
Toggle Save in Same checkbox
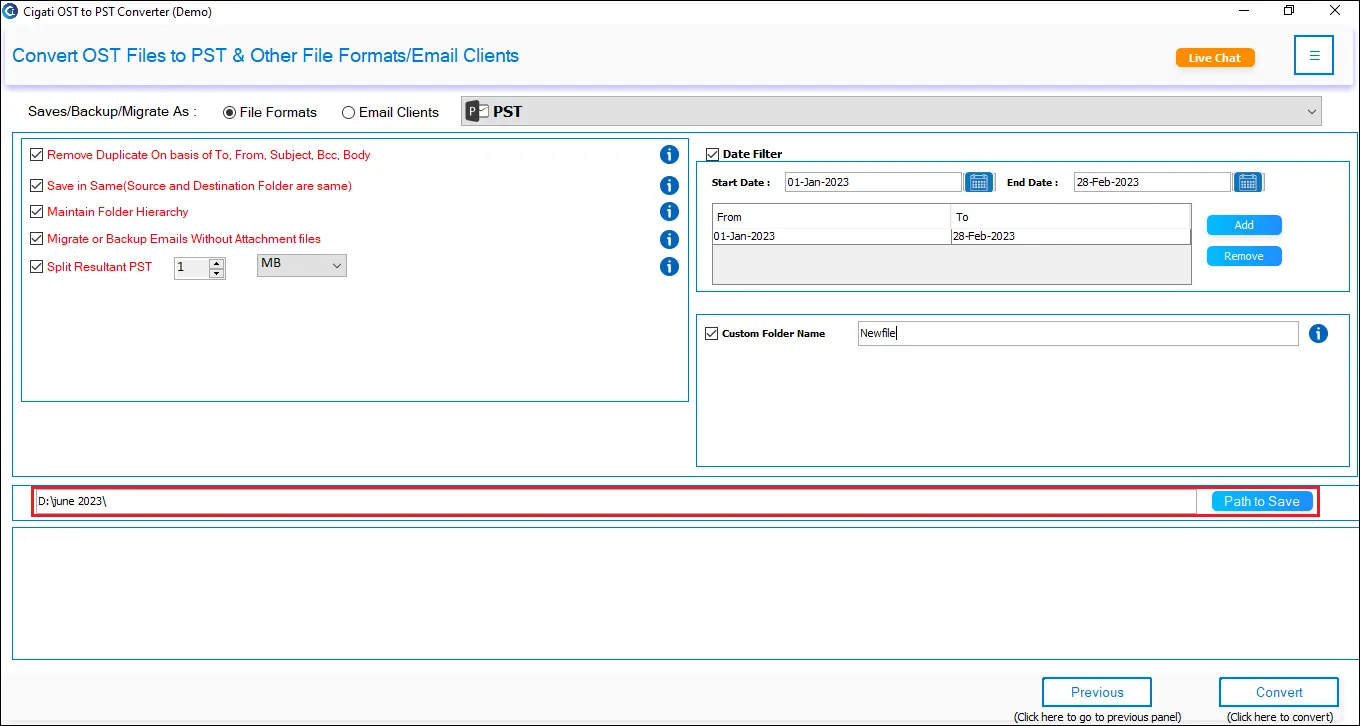[37, 185]
